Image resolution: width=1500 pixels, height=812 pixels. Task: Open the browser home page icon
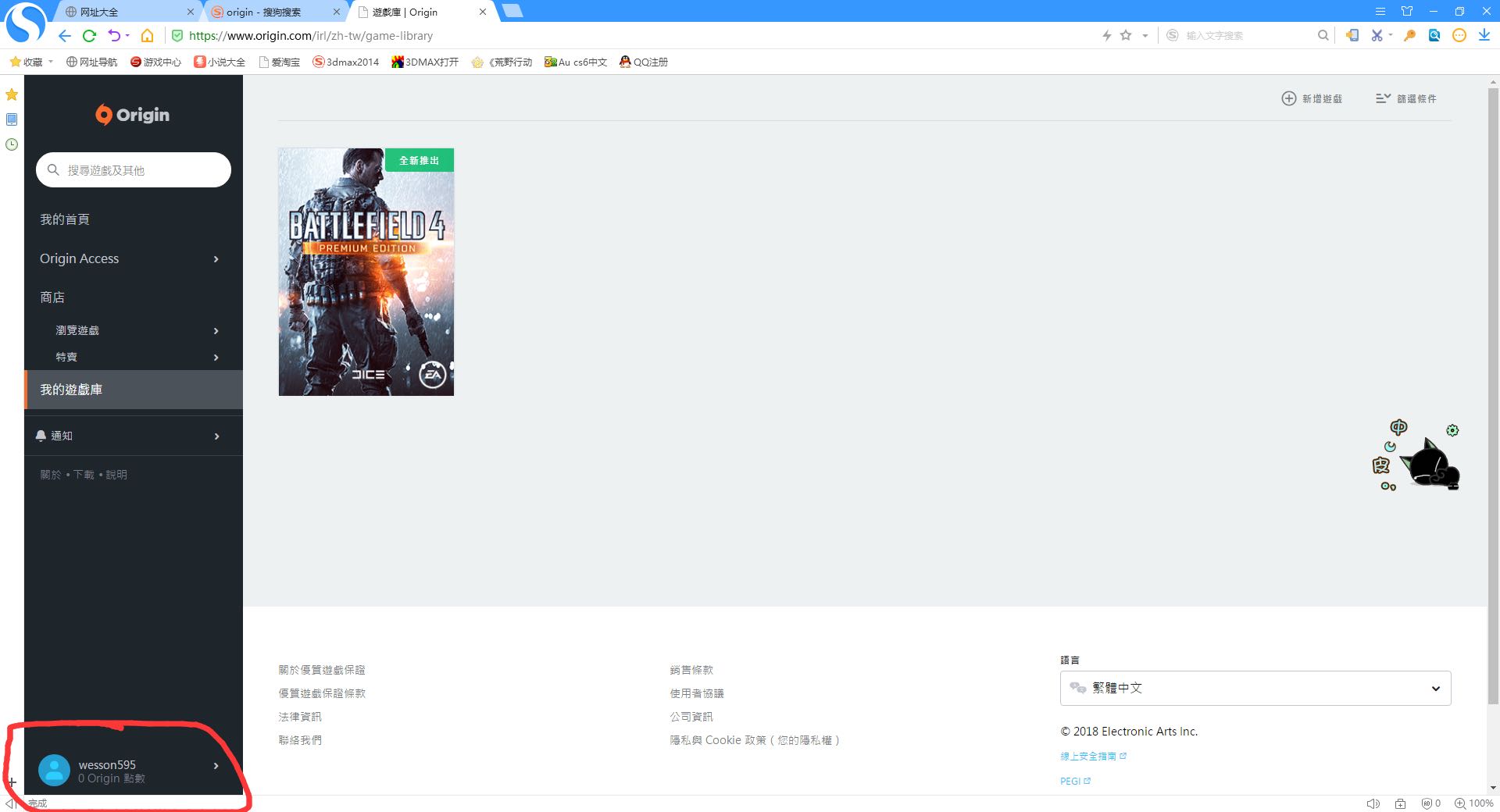[x=147, y=36]
